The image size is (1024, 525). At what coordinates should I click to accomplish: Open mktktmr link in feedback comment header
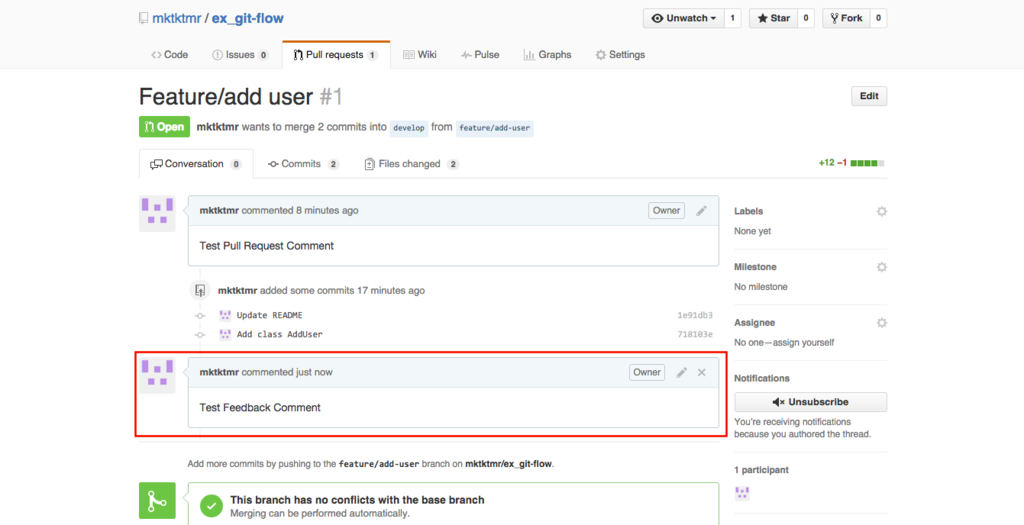(219, 372)
